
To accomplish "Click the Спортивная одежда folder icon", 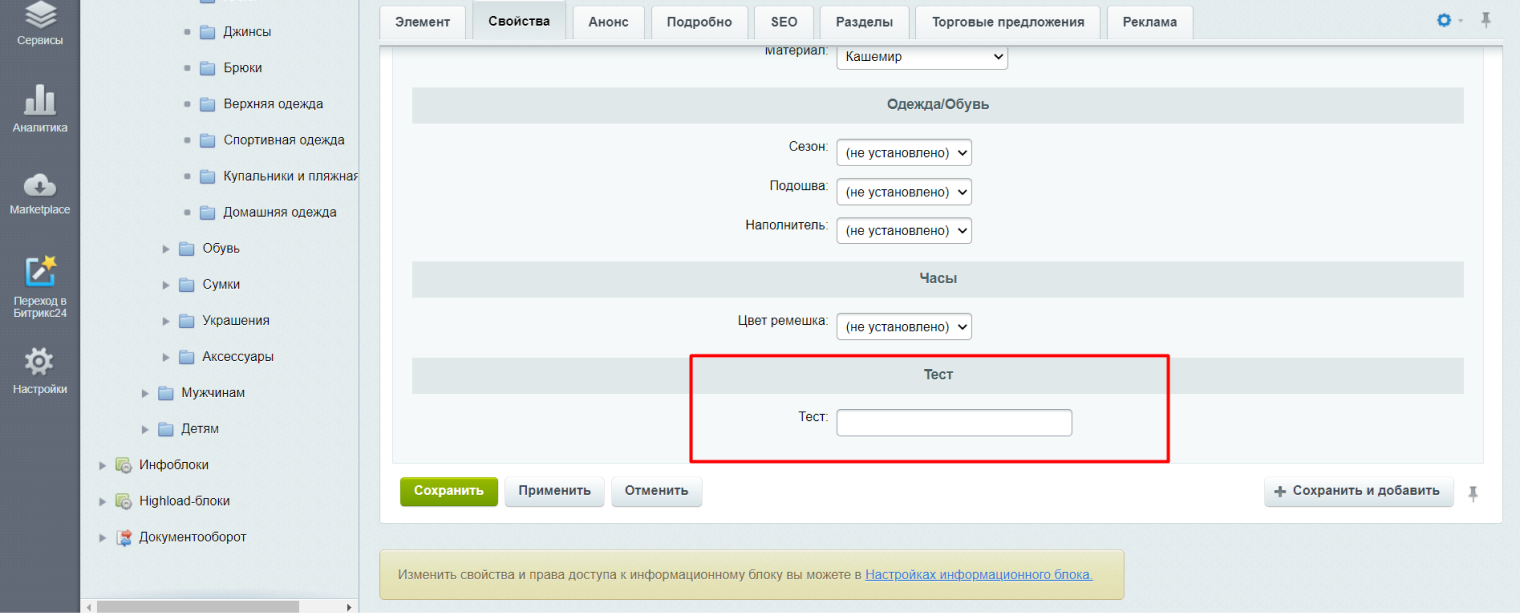I will (208, 140).
